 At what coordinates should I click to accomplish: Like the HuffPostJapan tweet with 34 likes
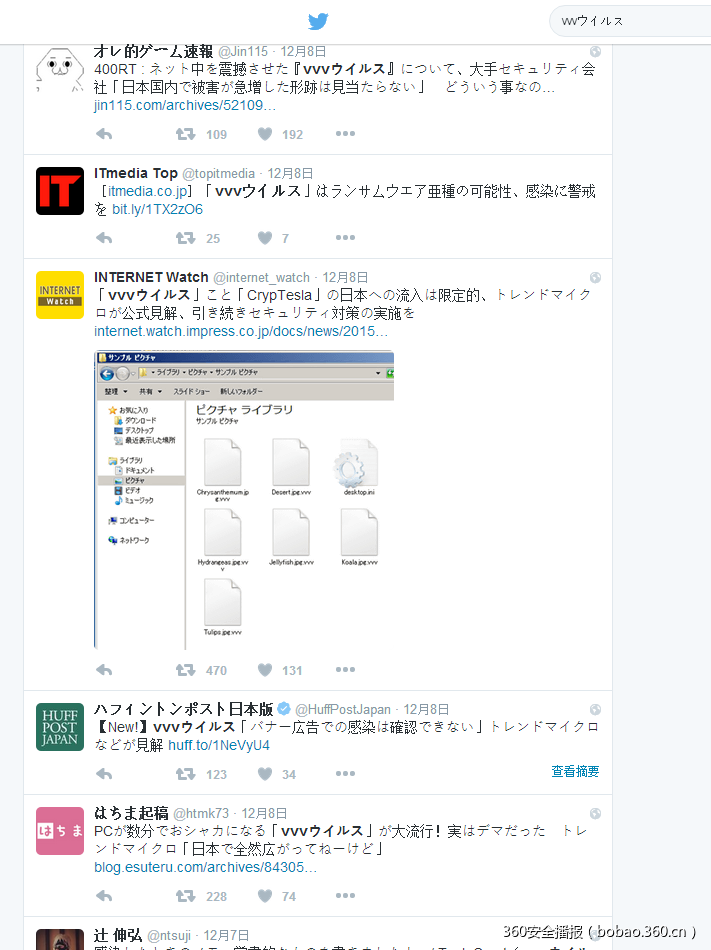tap(265, 774)
